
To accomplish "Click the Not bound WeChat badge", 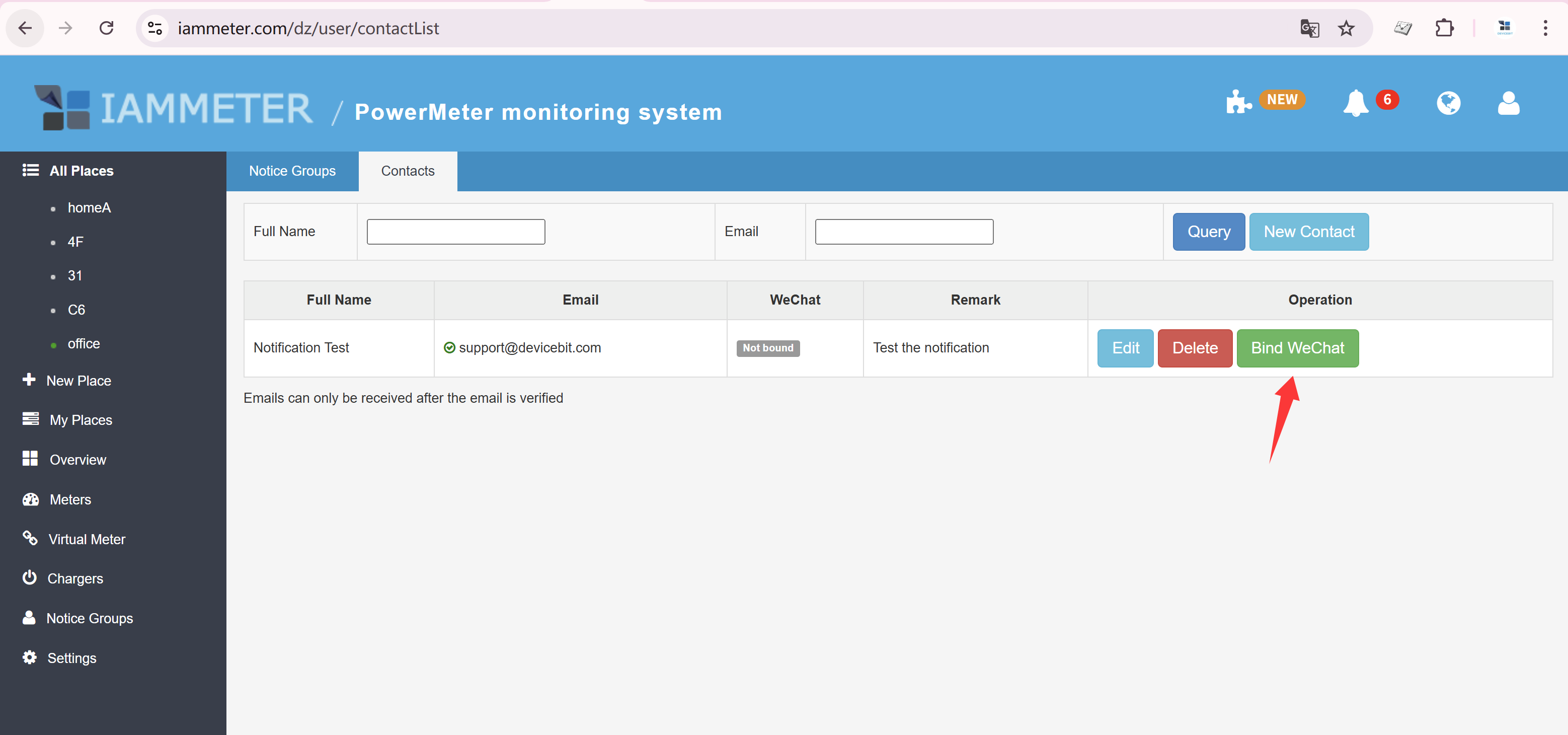I will [x=767, y=348].
